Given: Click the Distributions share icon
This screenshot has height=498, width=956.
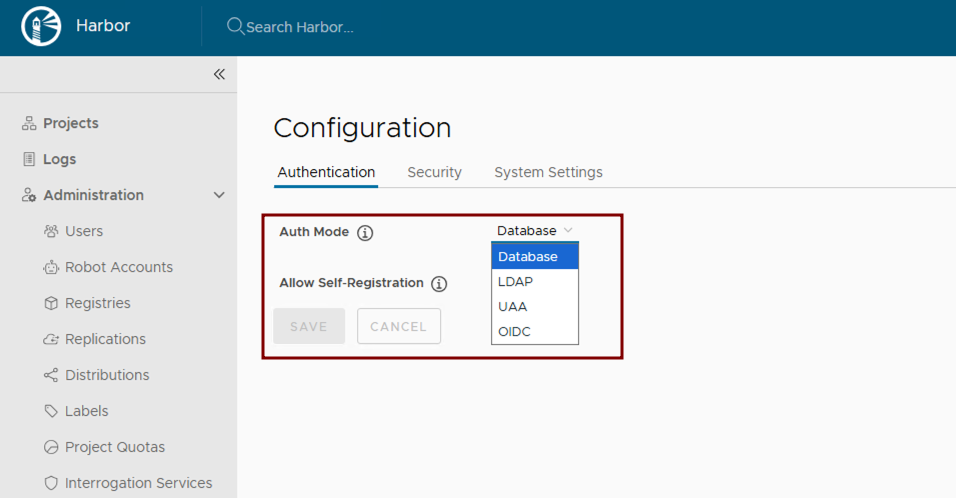Looking at the screenshot, I should [51, 375].
